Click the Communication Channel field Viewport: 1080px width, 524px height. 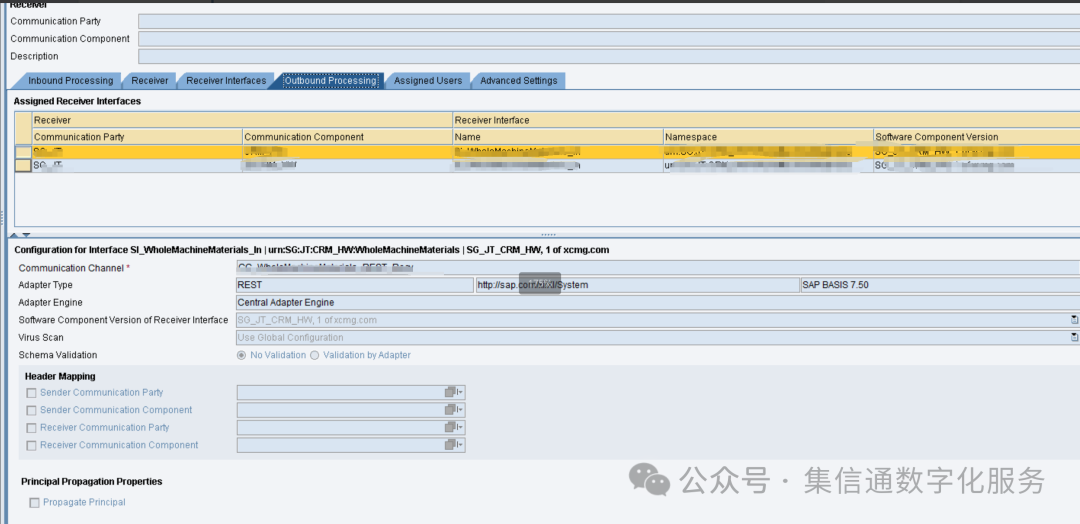point(658,268)
